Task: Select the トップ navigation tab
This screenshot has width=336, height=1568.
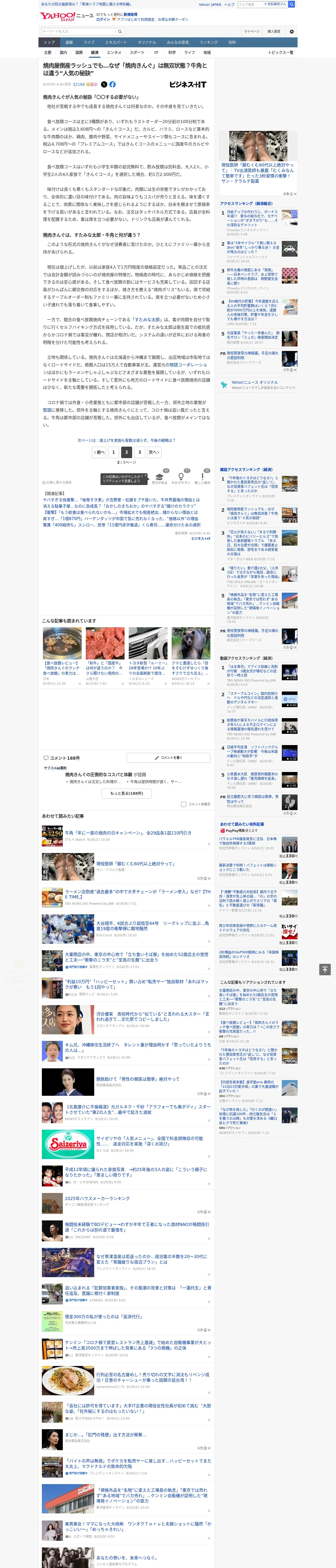Action: point(49,43)
